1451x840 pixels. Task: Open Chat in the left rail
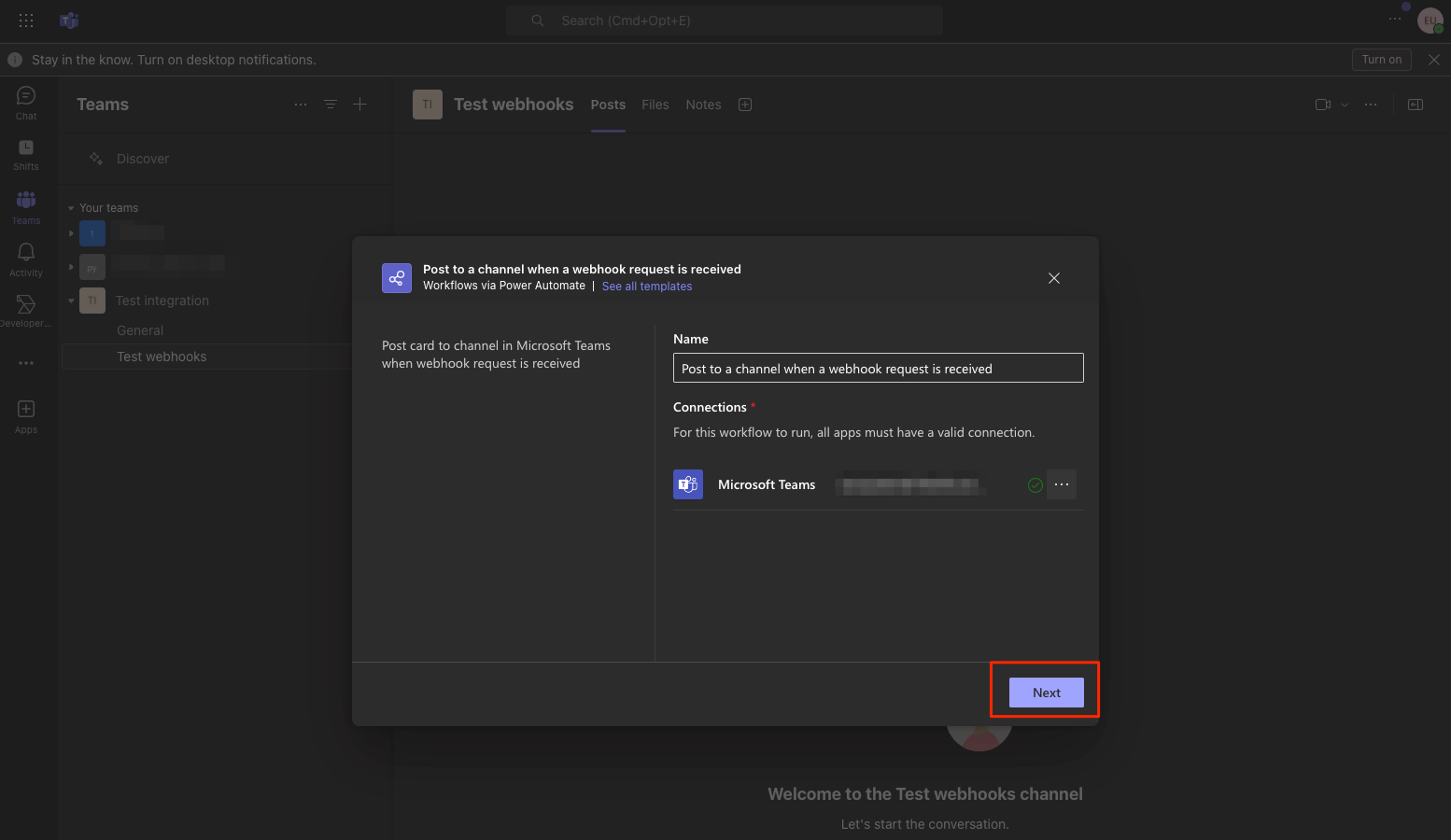(x=26, y=103)
